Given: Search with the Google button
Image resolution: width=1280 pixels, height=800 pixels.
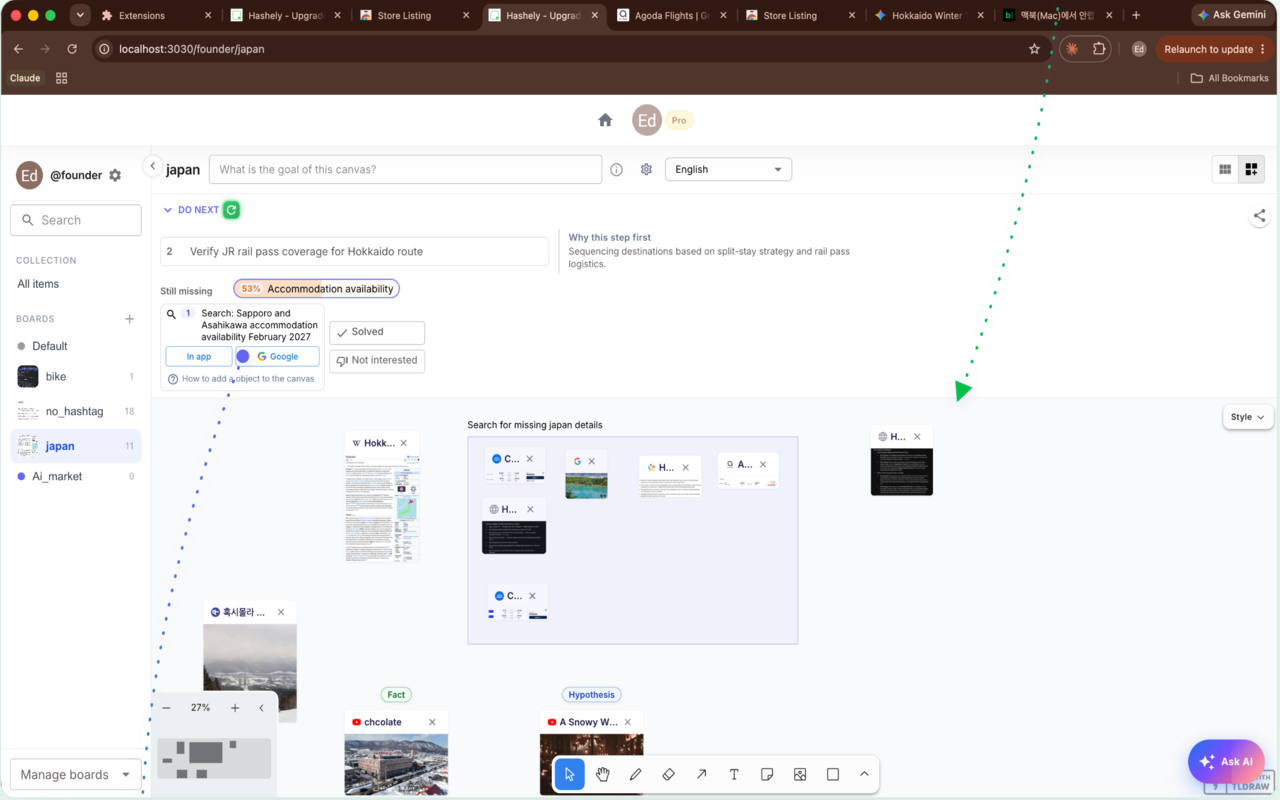Looking at the screenshot, I should point(277,356).
